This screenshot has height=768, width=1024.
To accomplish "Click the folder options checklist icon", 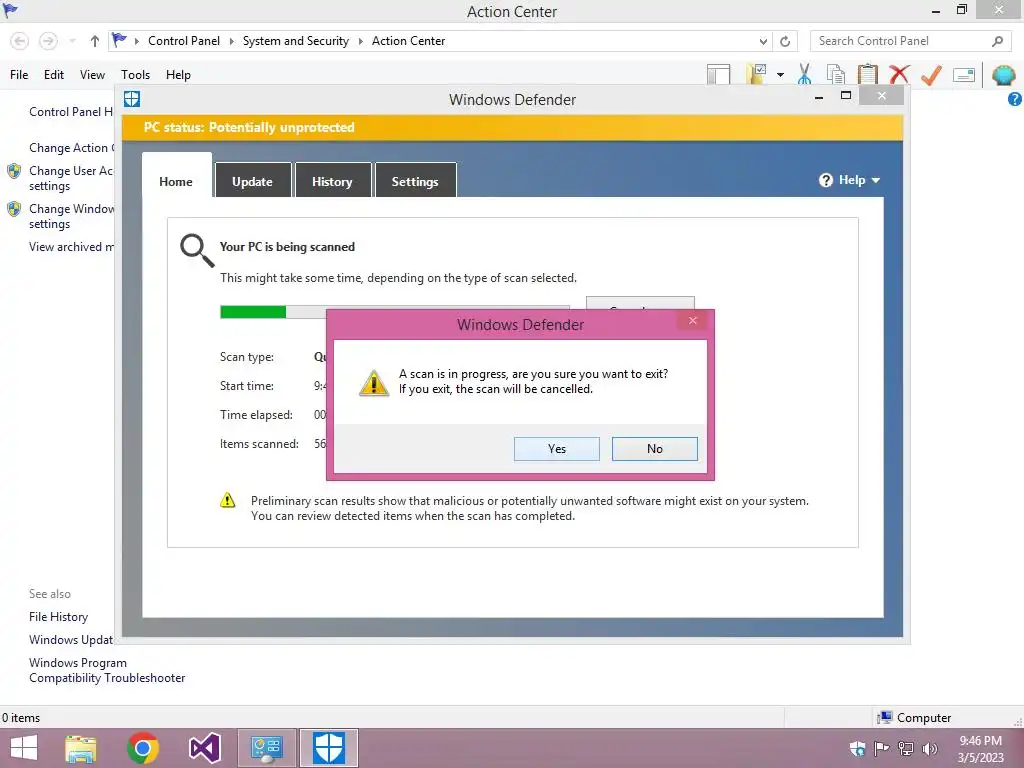I will click(x=757, y=74).
